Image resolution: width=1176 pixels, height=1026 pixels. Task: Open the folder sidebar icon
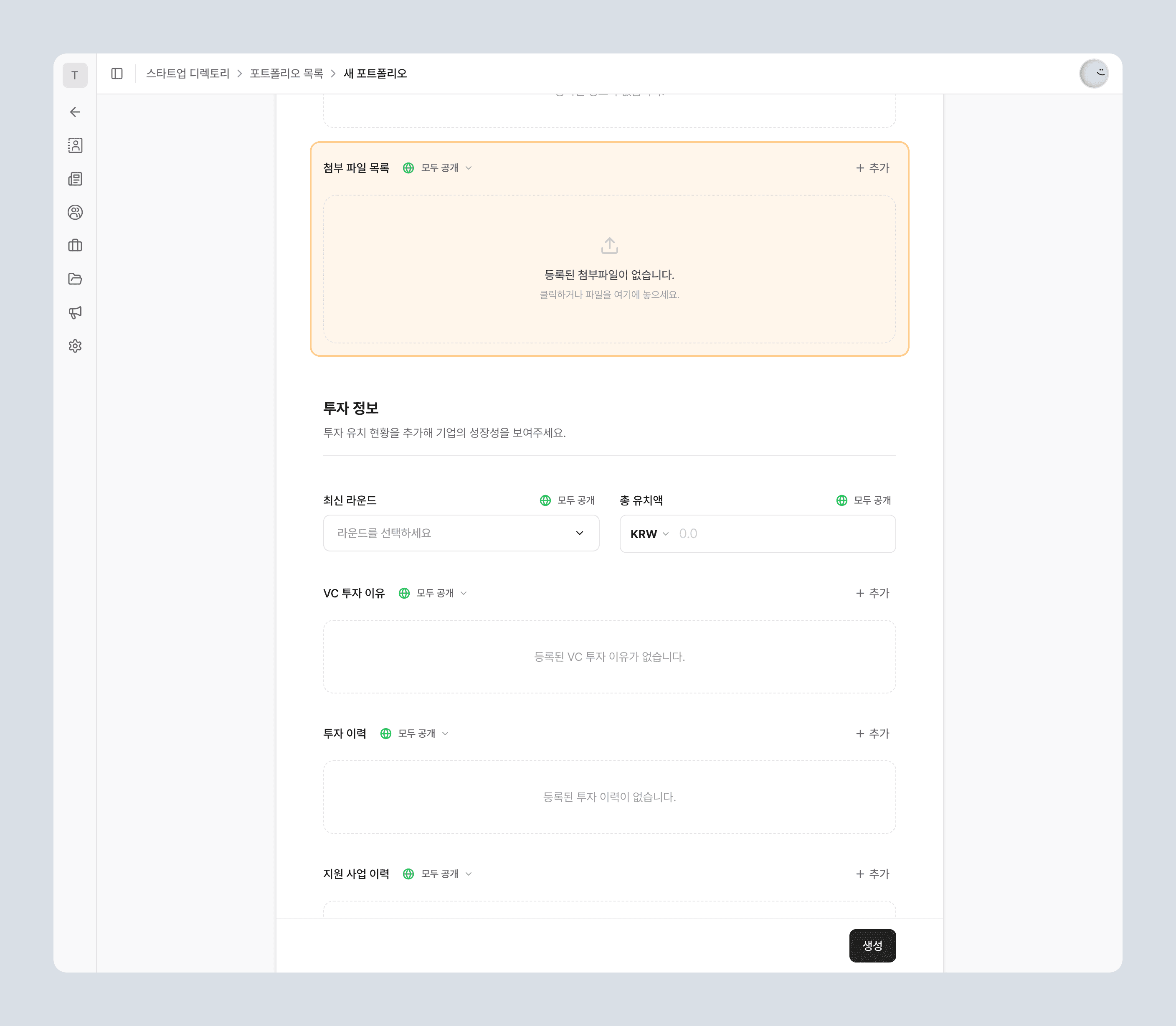tap(75, 279)
